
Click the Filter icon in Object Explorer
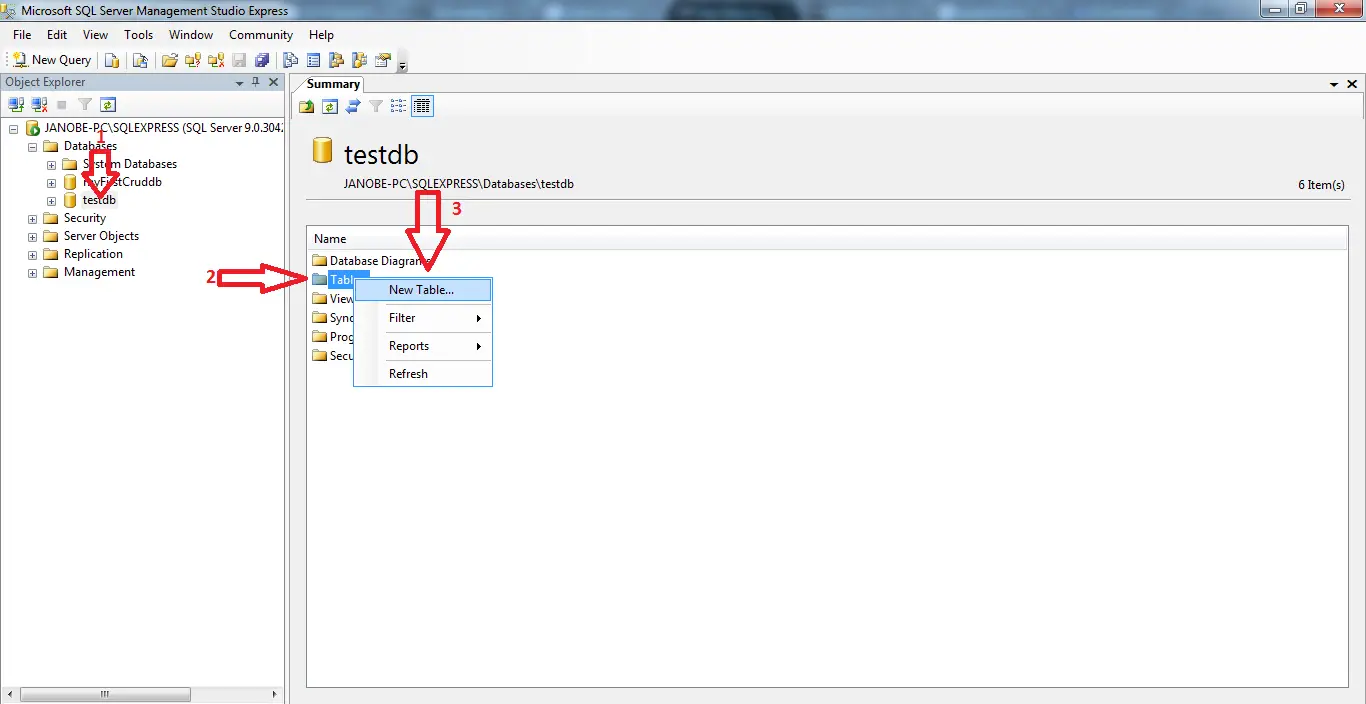tap(85, 104)
